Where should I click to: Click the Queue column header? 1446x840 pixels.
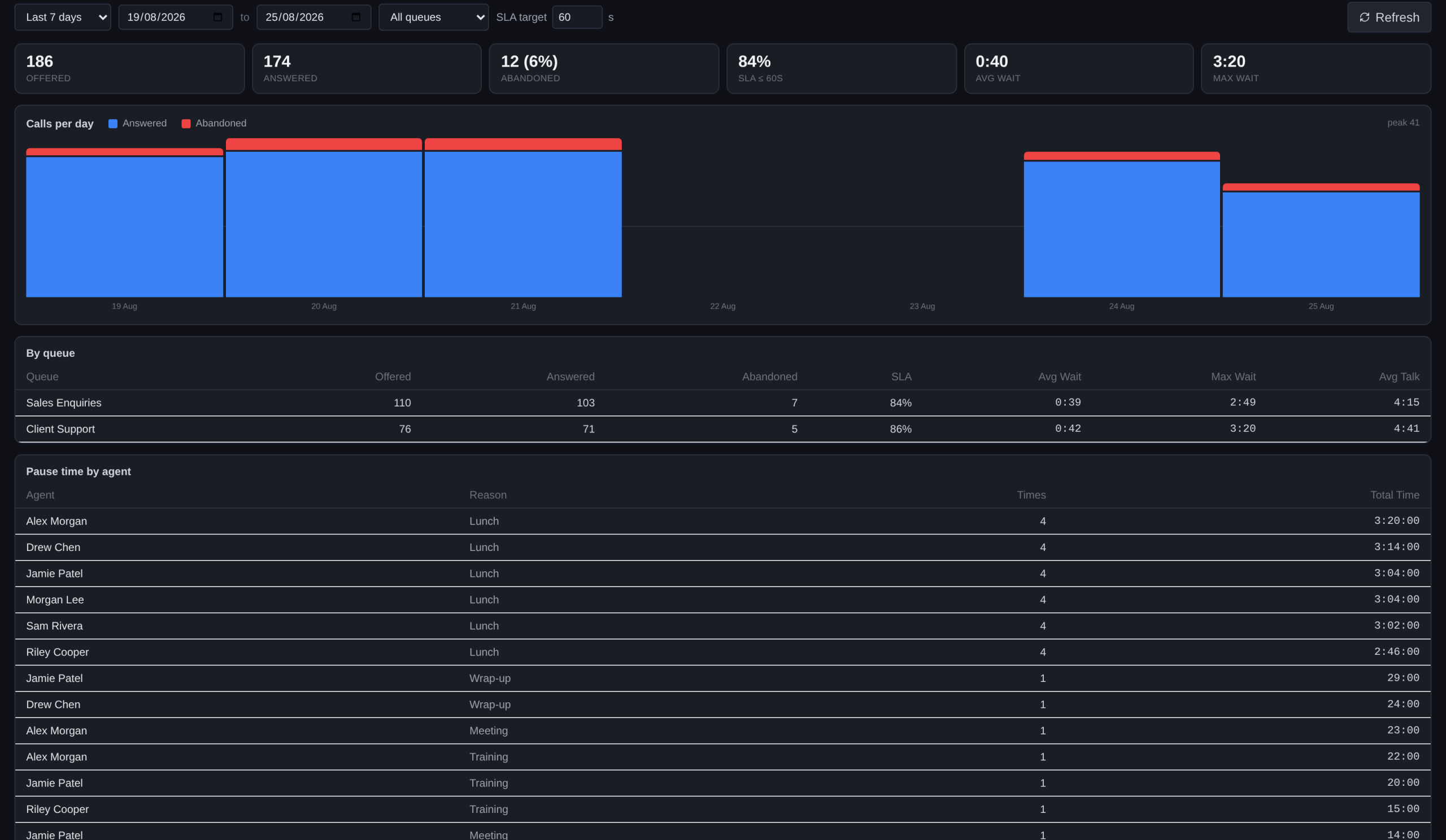click(x=42, y=377)
